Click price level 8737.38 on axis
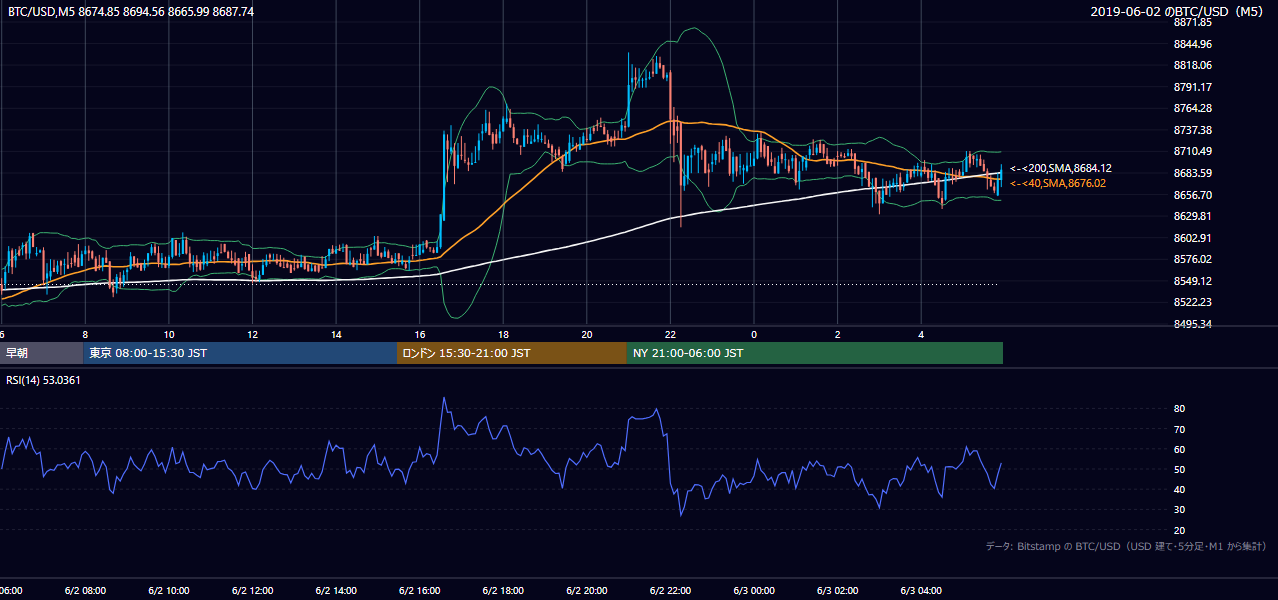 (x=1194, y=130)
